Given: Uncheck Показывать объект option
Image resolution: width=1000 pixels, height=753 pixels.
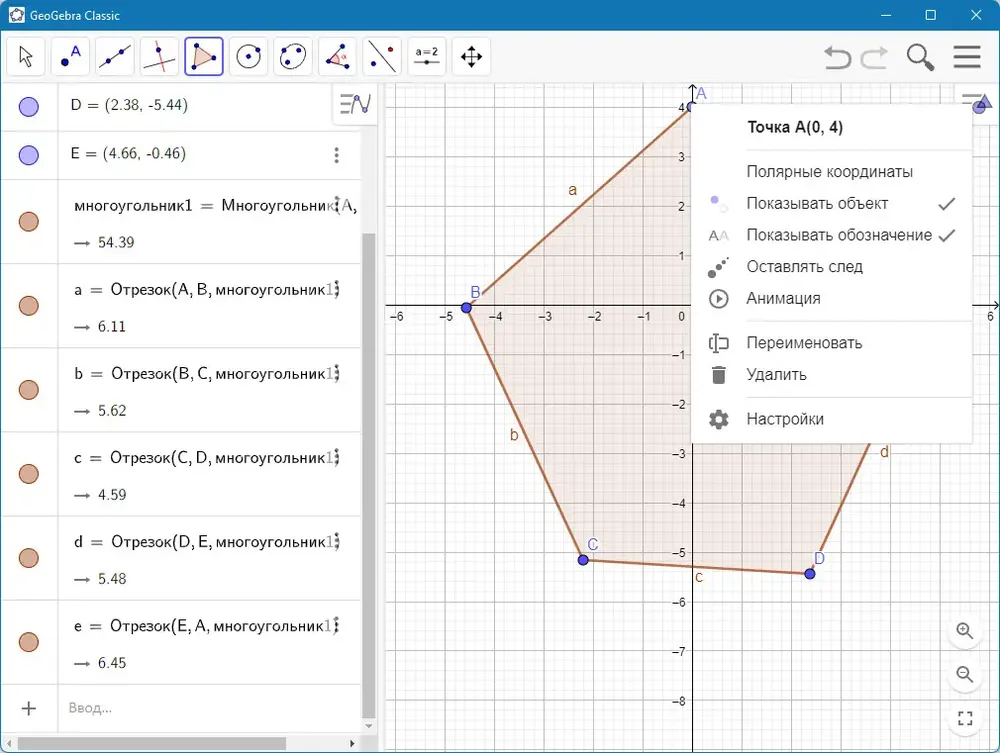Looking at the screenshot, I should (831, 203).
